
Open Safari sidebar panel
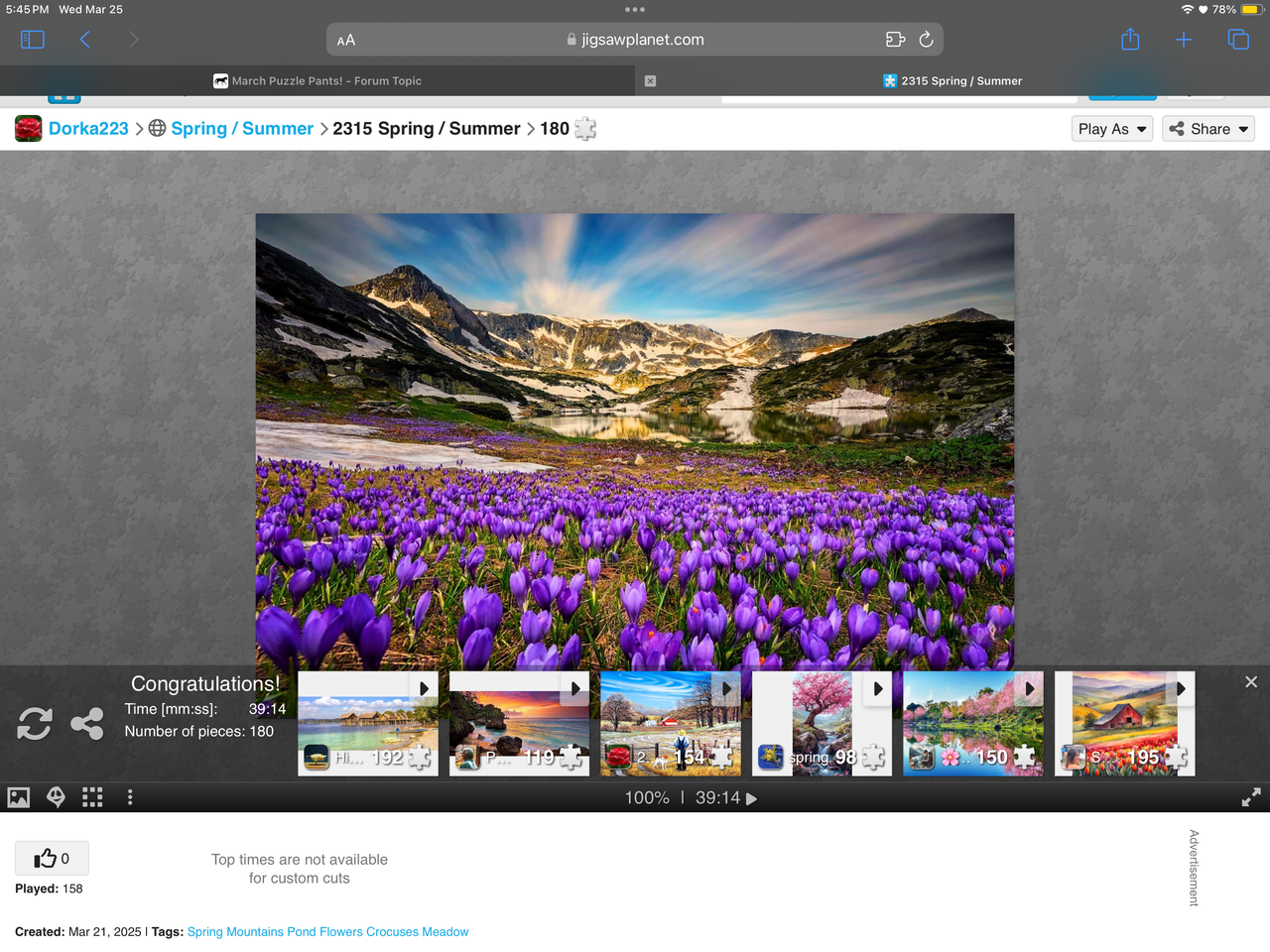click(33, 40)
